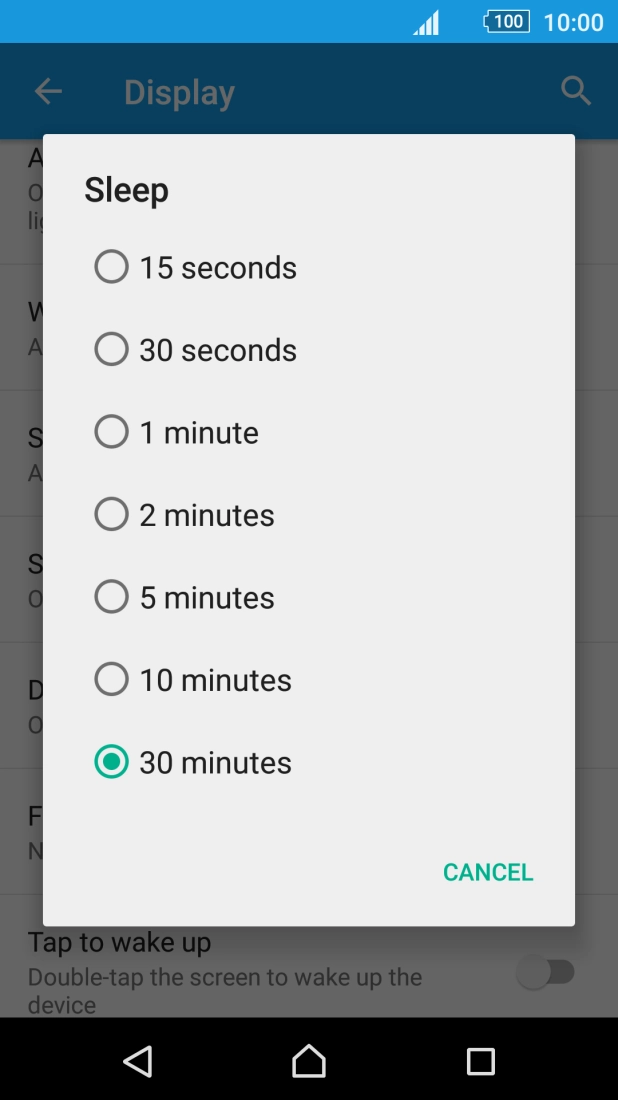Tap the Sleep dialog title
The image size is (618, 1100).
tap(127, 190)
